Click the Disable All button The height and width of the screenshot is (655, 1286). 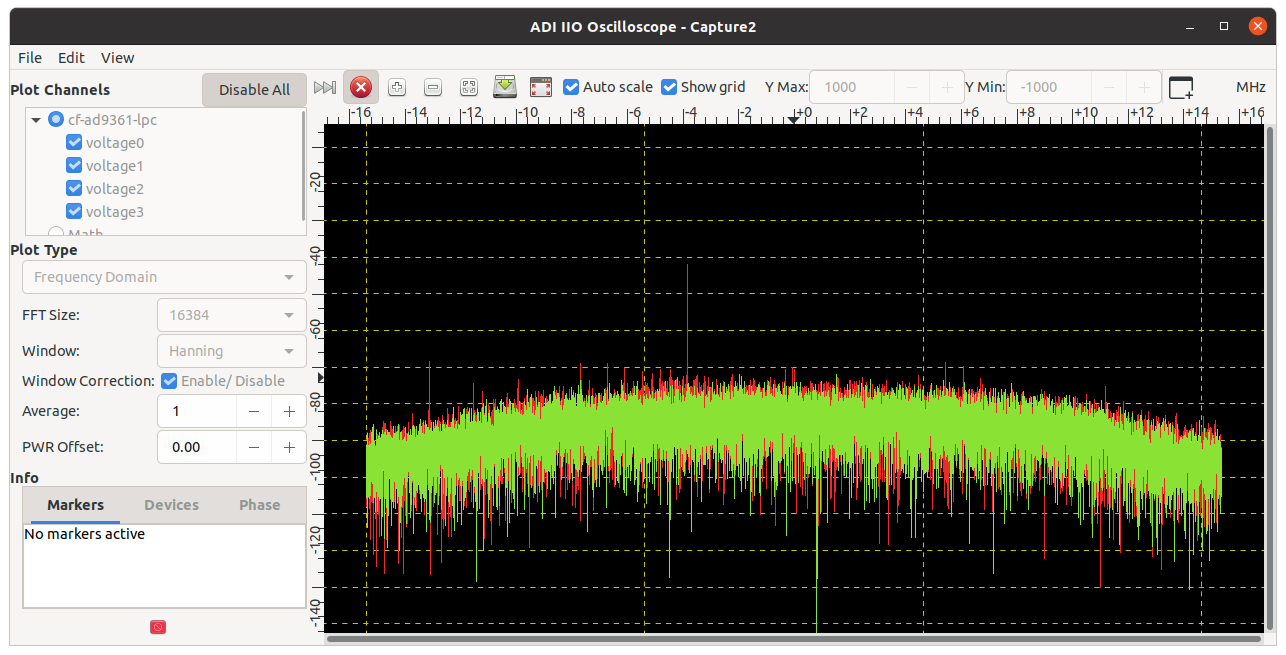coord(254,90)
